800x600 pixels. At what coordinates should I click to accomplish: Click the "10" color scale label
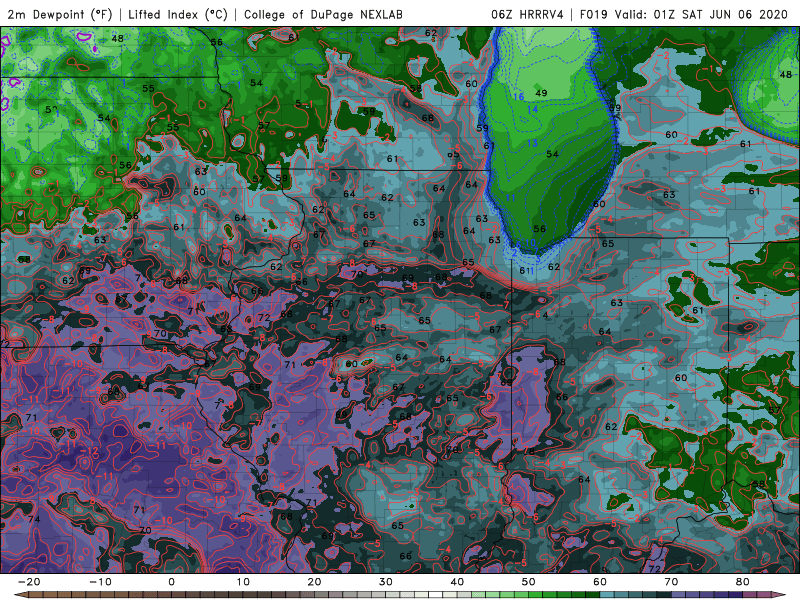click(x=243, y=582)
